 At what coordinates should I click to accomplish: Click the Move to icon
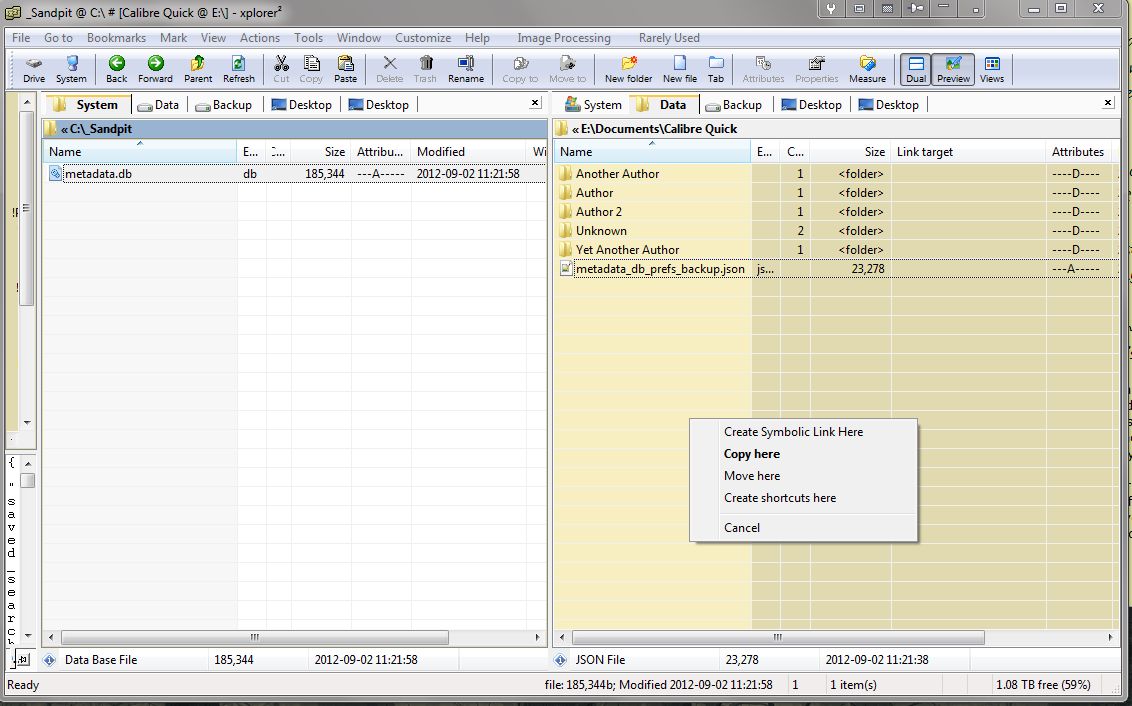[x=567, y=69]
